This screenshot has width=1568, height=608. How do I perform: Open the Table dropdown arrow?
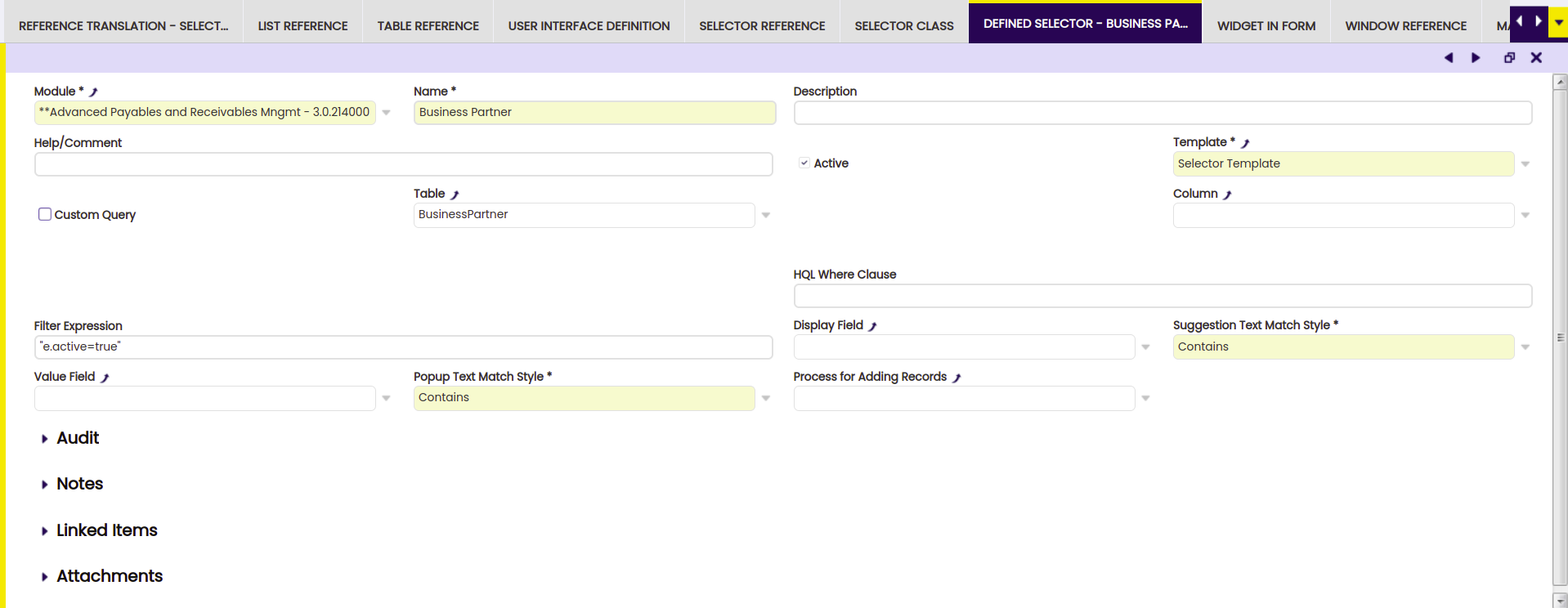point(766,215)
